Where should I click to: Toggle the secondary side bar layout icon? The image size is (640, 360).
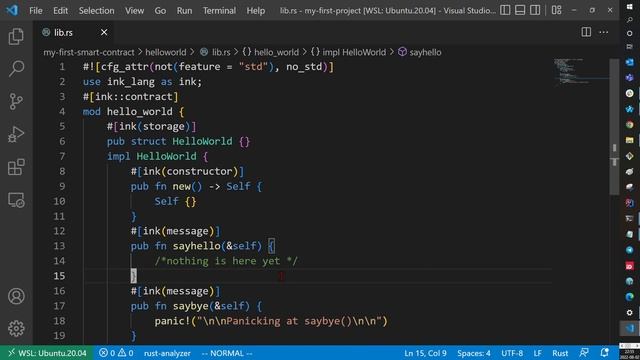[535, 10]
